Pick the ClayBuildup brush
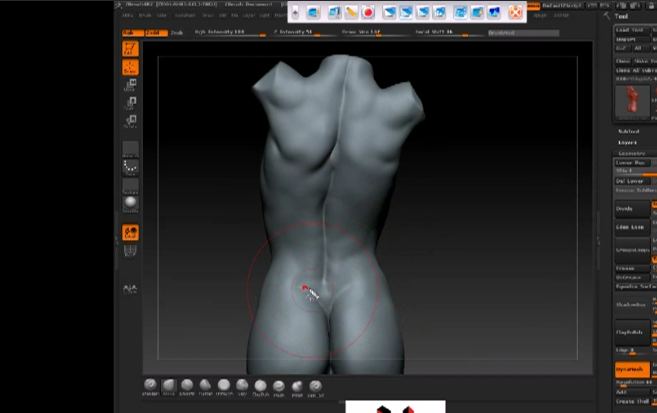657x413 pixels. (260, 387)
